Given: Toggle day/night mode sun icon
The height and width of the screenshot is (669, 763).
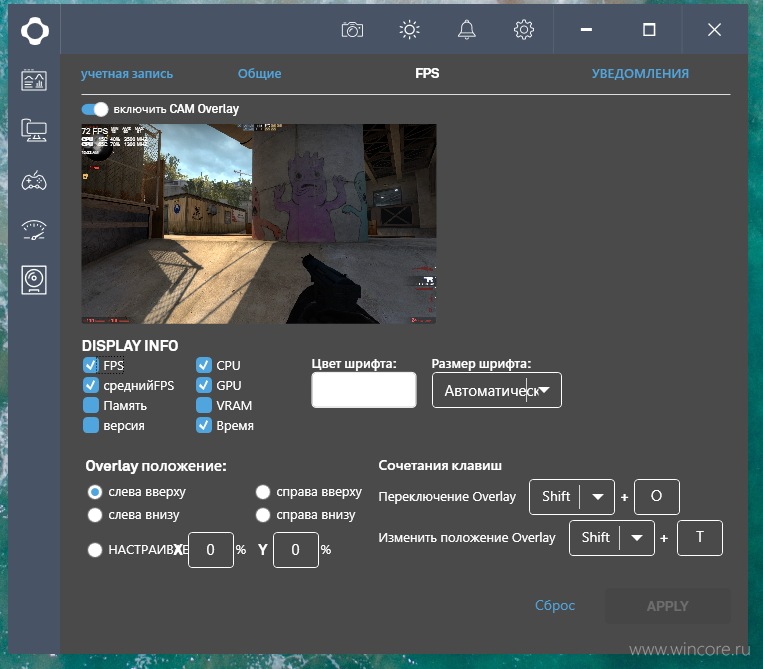Looking at the screenshot, I should click(x=409, y=30).
